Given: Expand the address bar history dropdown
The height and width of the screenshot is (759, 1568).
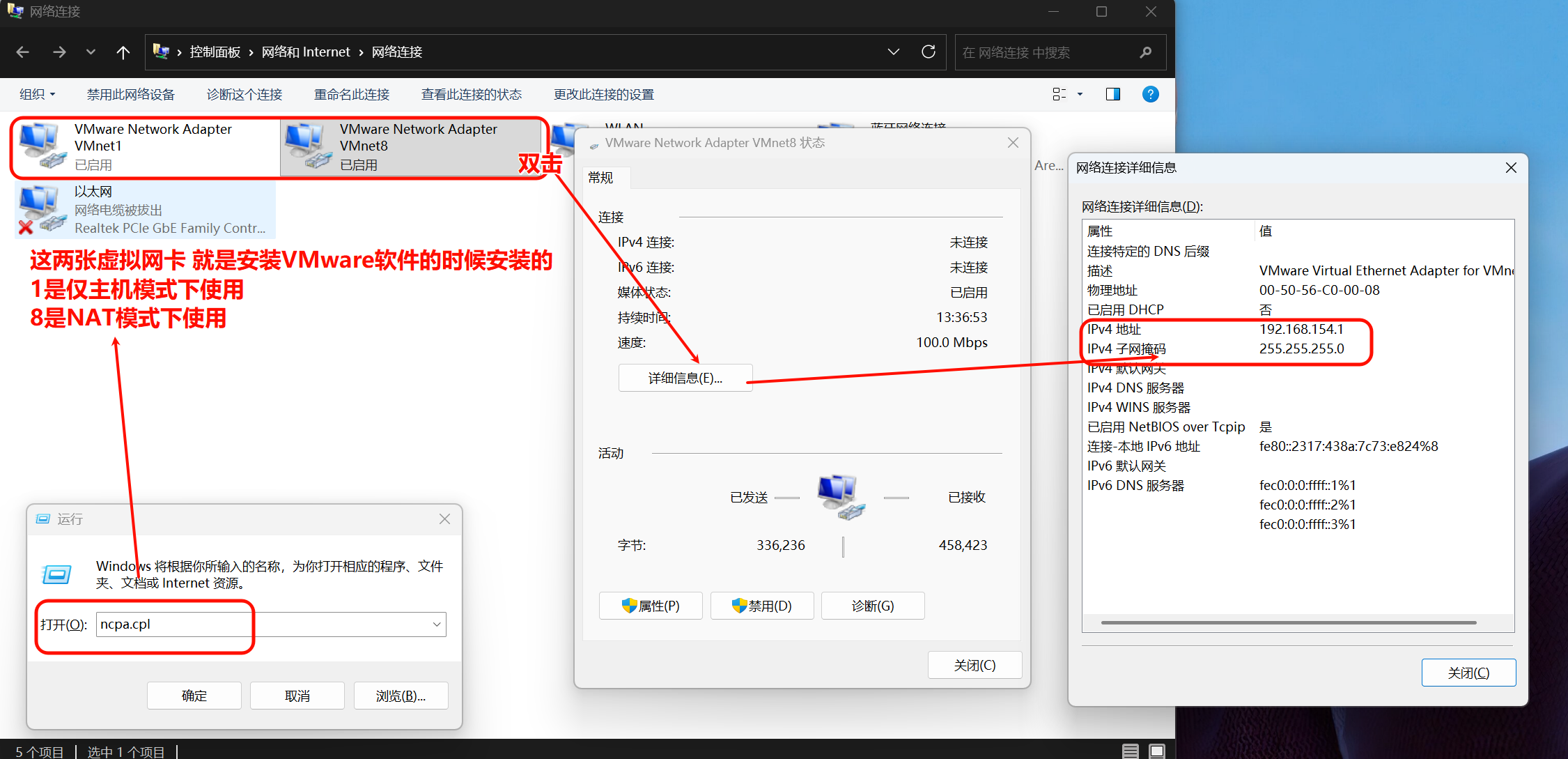Looking at the screenshot, I should pyautogui.click(x=894, y=52).
